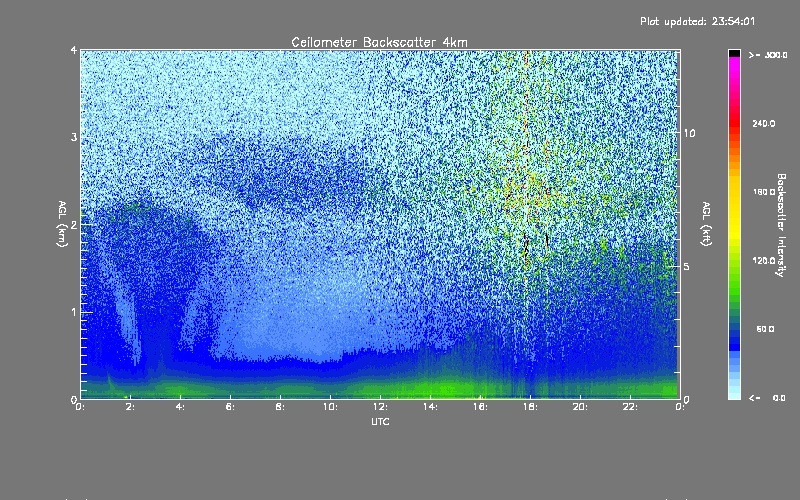The width and height of the screenshot is (800, 500).
Task: Click the black top segment of the colorbar
Action: point(734,53)
